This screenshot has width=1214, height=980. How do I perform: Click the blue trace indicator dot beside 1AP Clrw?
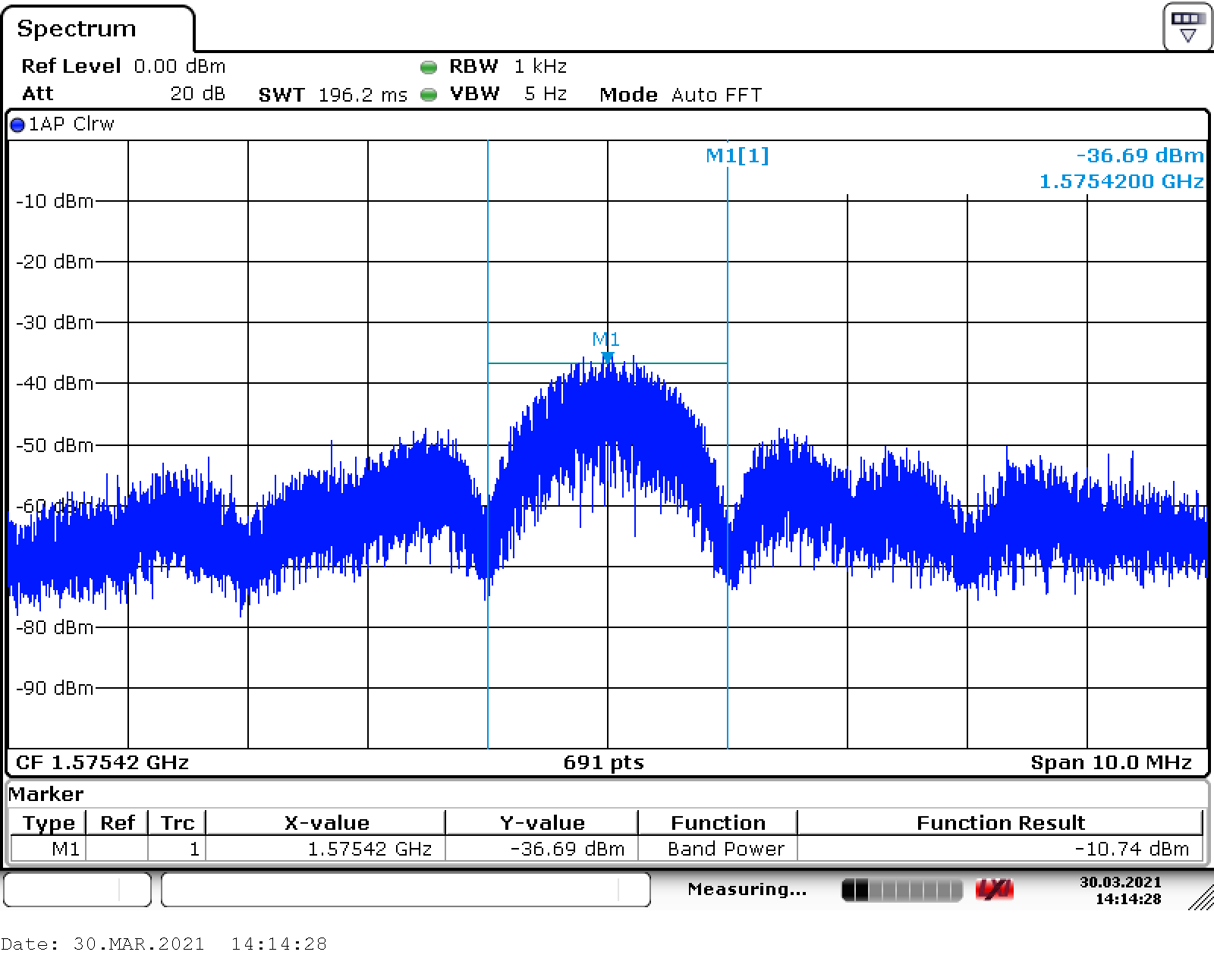pyautogui.click(x=17, y=125)
